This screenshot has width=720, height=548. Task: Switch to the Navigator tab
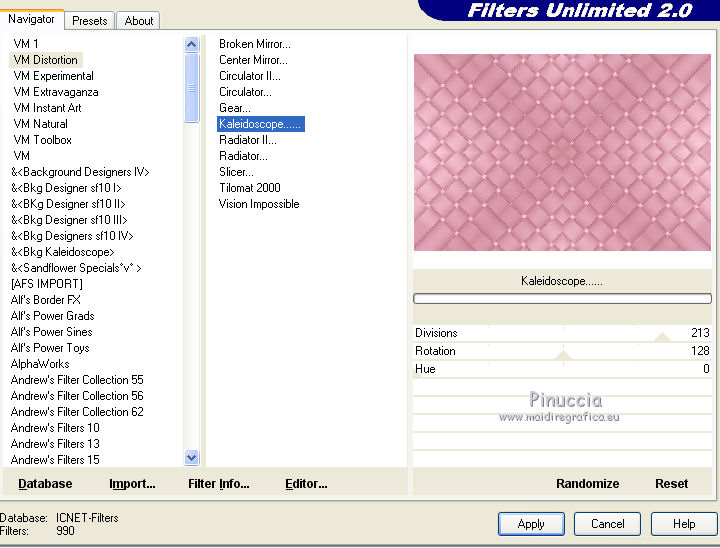click(x=31, y=19)
